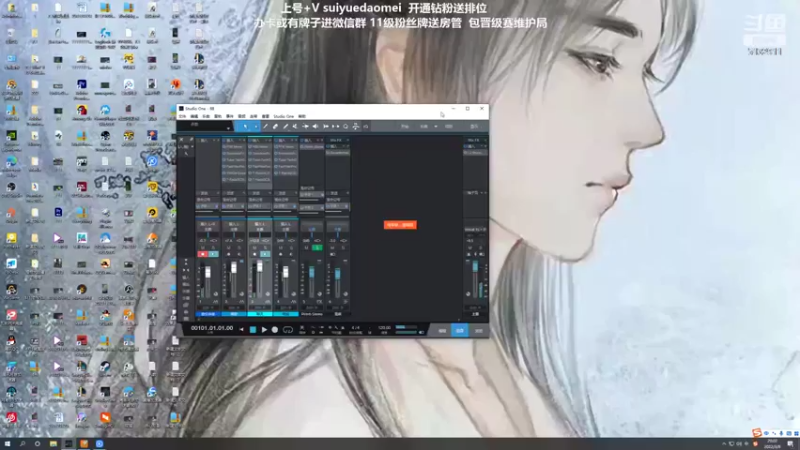Mute channel 6 in the mixer
Screen dimensions: 800x450
(x=333, y=247)
